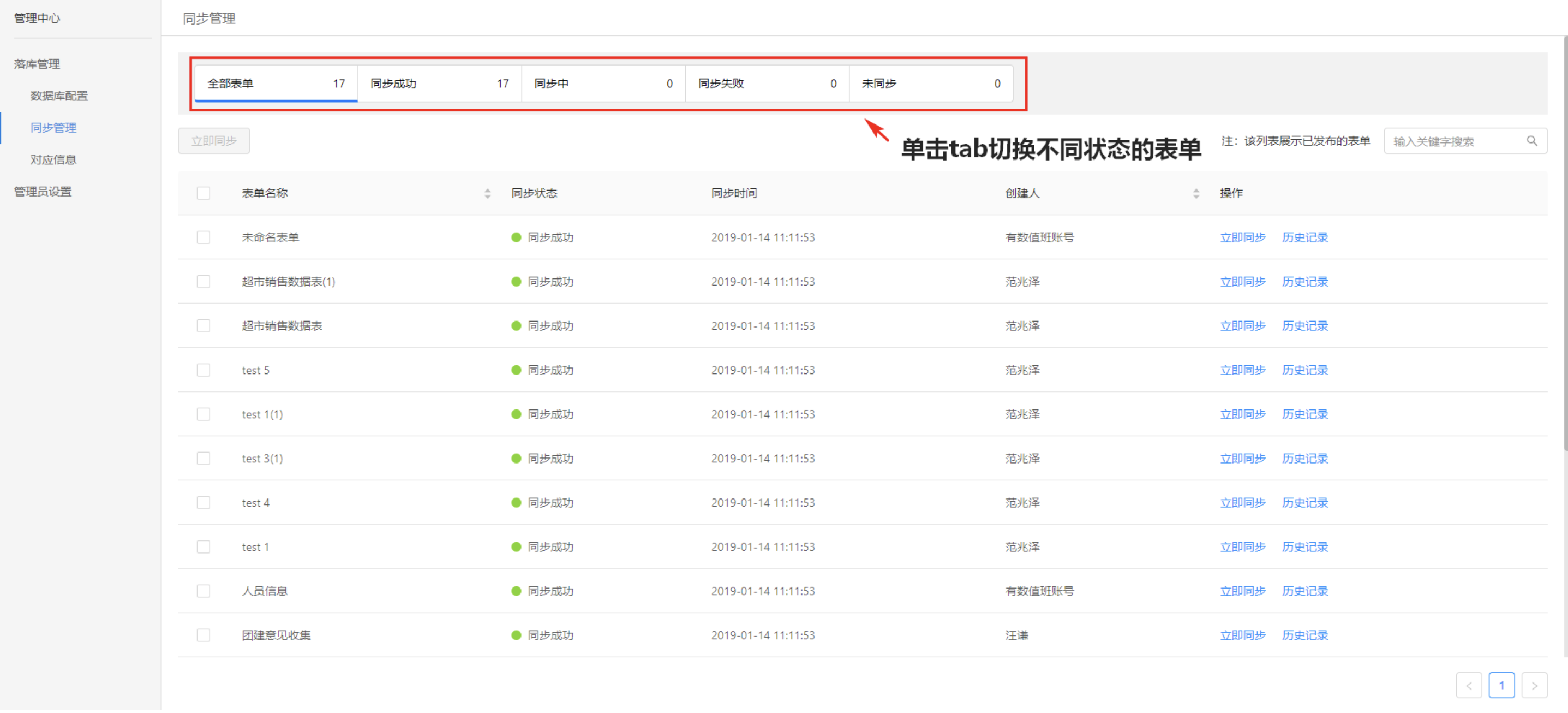Check the 未命名表单 row checkbox

click(x=204, y=238)
